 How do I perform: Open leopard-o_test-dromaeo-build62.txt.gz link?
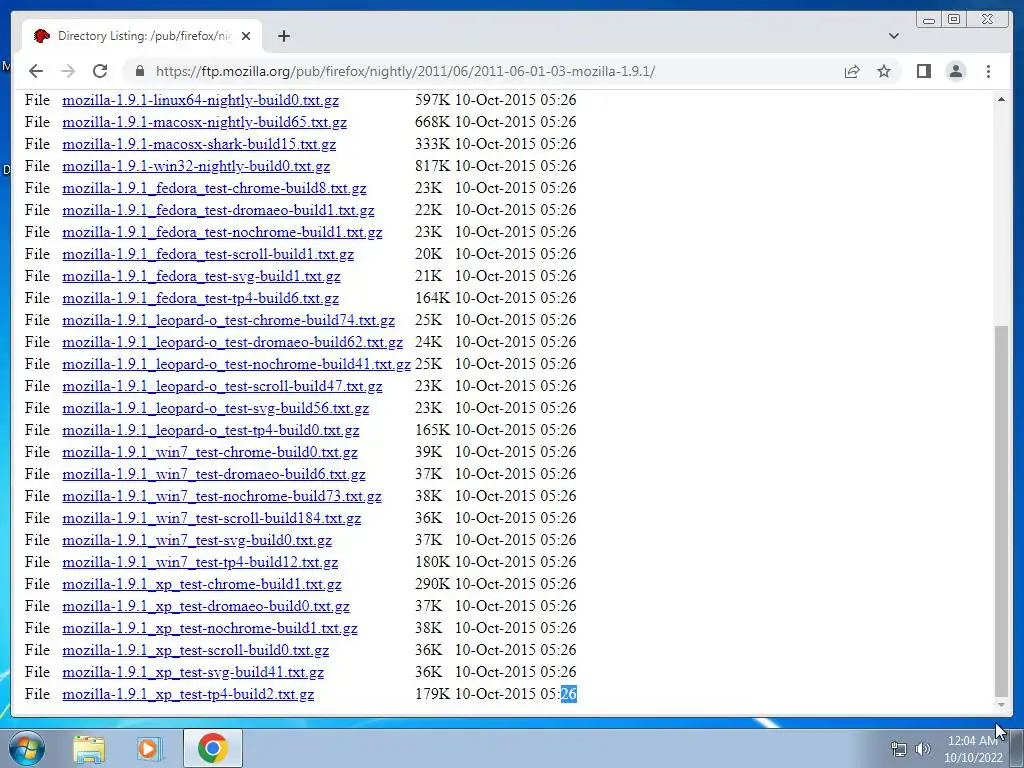click(232, 342)
